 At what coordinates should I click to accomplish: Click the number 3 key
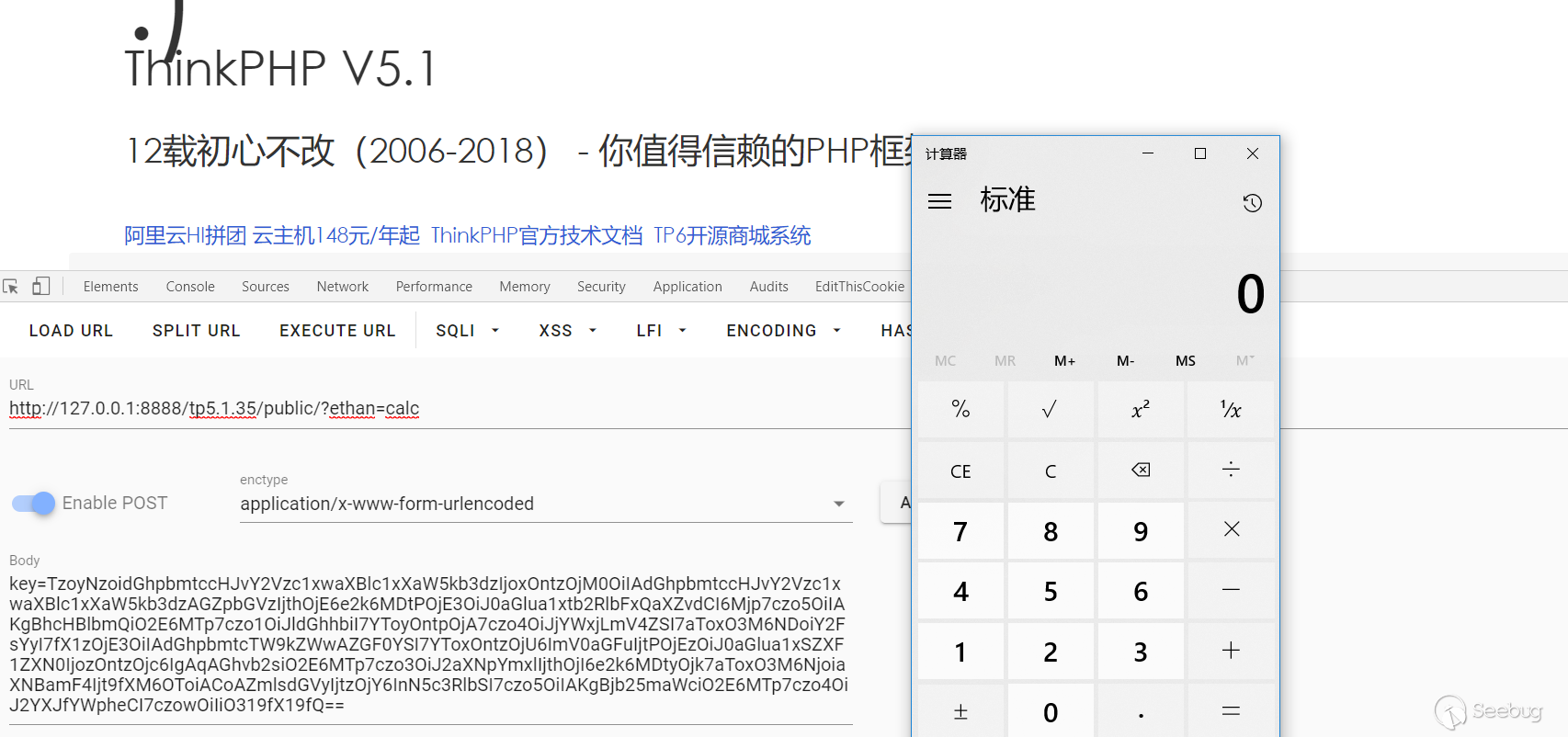pos(1140,652)
